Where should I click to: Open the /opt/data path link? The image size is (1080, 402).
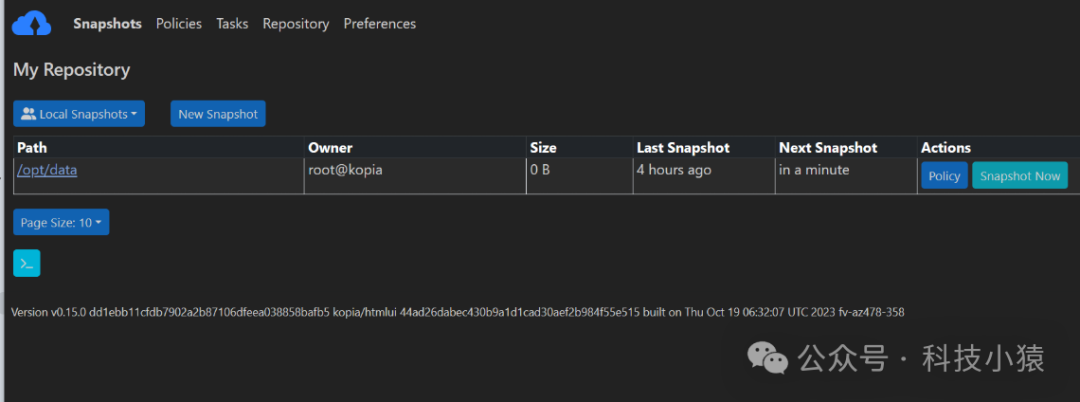click(x=47, y=170)
